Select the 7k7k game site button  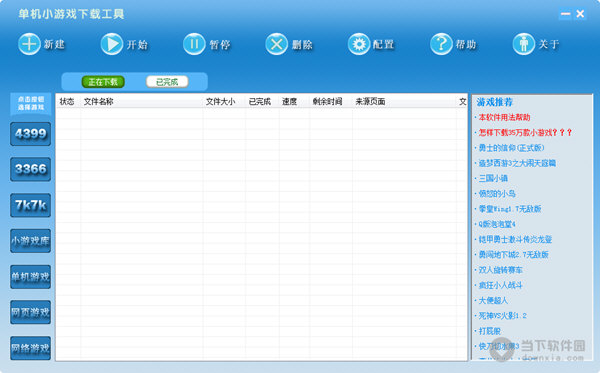(31, 205)
